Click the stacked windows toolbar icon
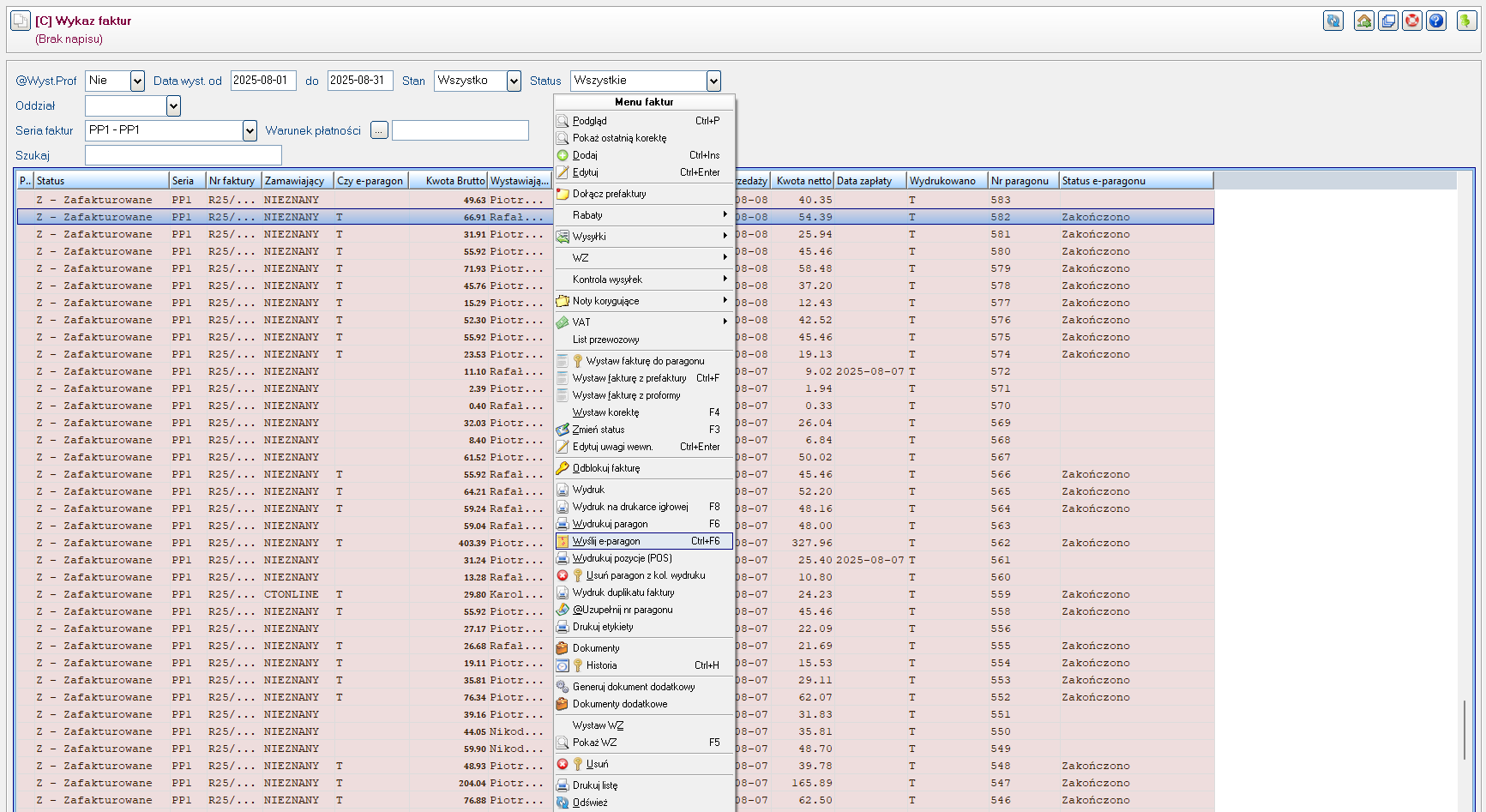1486x812 pixels. [1388, 21]
